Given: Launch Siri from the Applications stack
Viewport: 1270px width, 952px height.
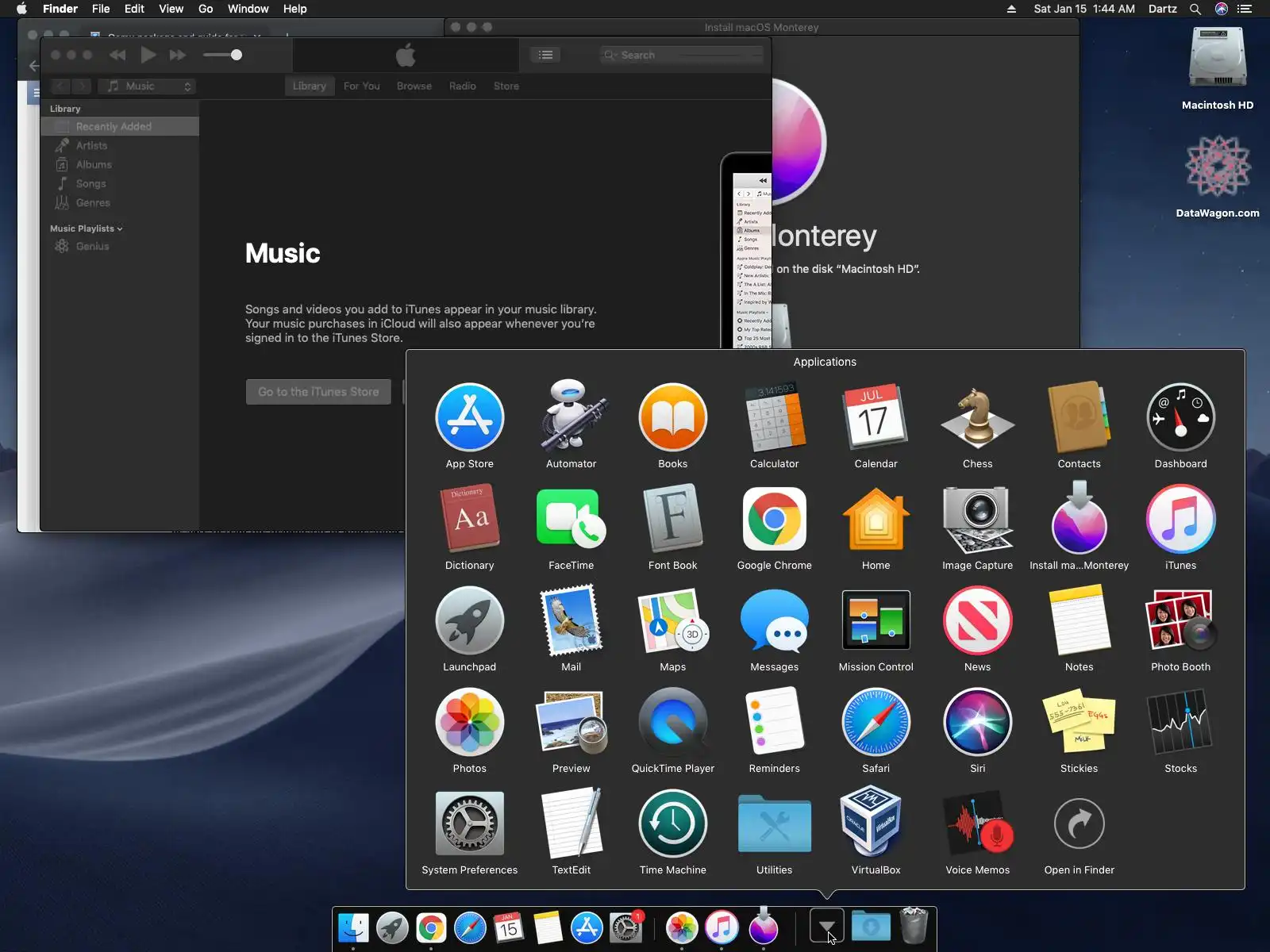Looking at the screenshot, I should (977, 723).
